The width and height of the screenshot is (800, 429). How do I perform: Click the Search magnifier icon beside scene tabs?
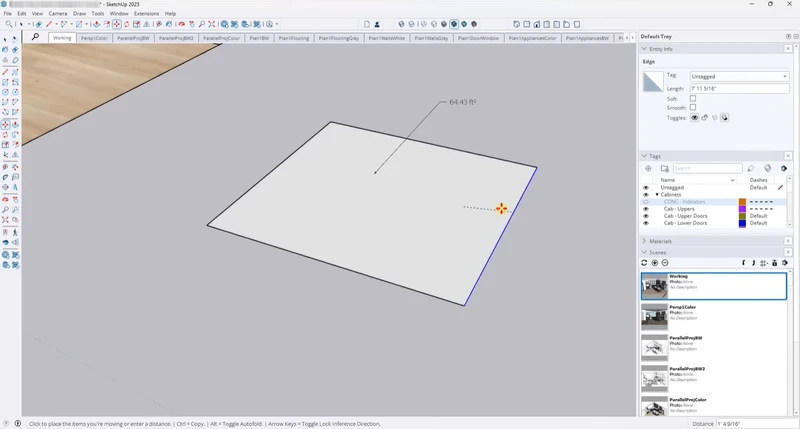click(x=35, y=37)
